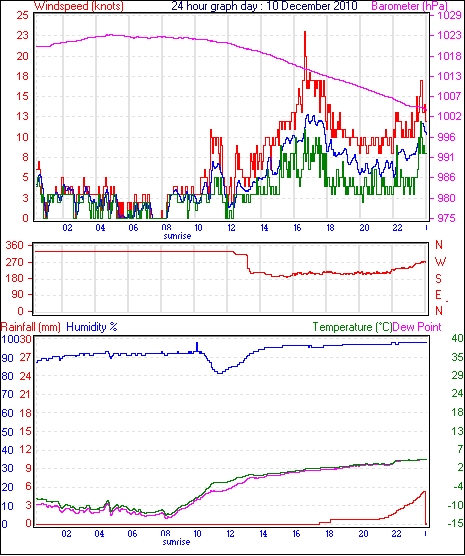Click the W compass label on the direction graph

pos(440,262)
